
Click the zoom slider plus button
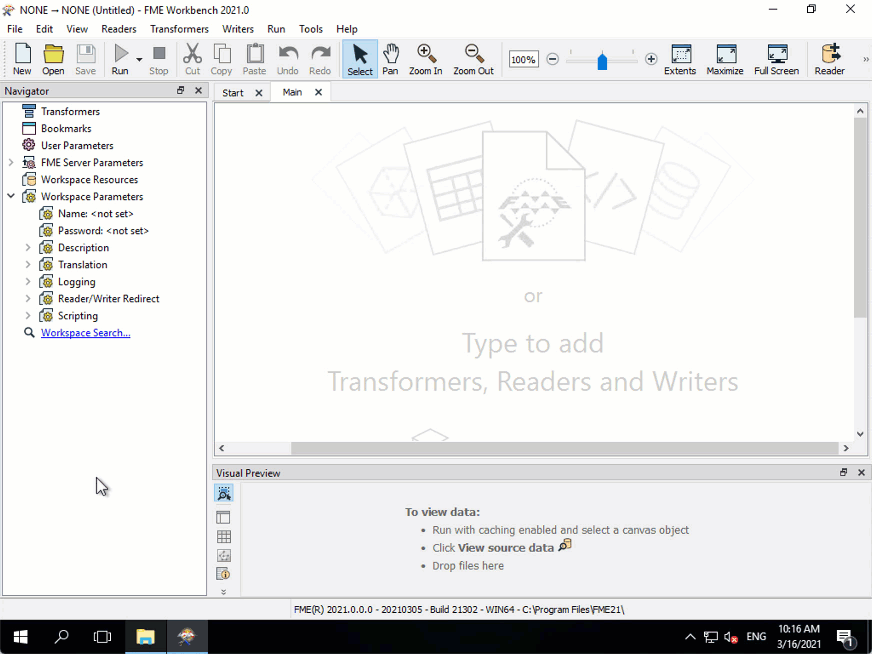651,59
